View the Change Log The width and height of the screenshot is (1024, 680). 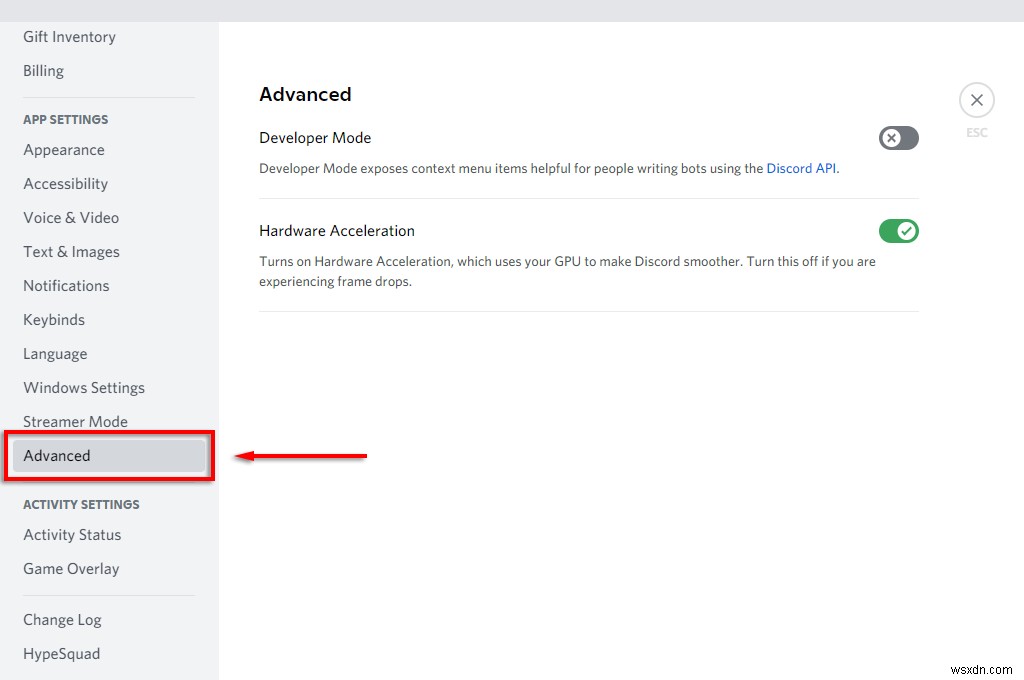[x=62, y=620]
